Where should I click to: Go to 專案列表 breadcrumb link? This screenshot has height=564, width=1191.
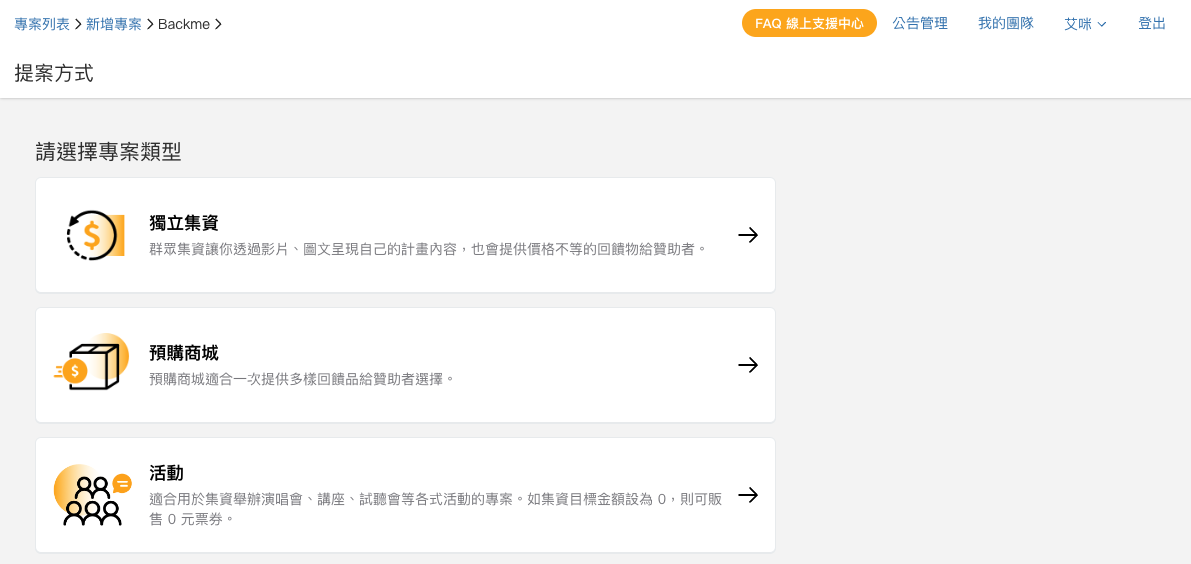(x=42, y=24)
